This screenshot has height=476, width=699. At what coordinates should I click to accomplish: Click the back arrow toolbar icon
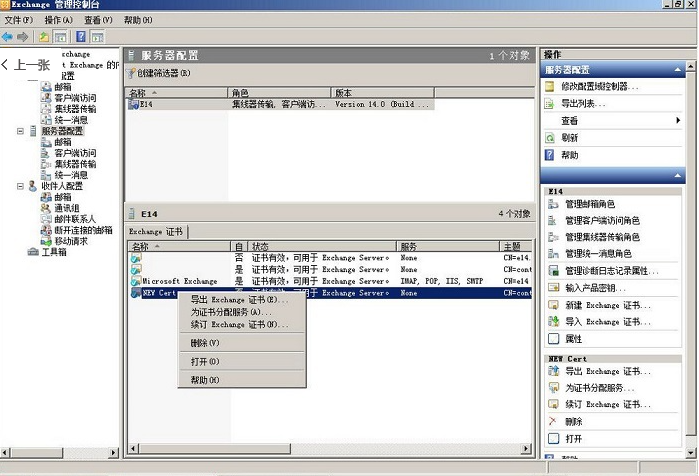pos(8,37)
